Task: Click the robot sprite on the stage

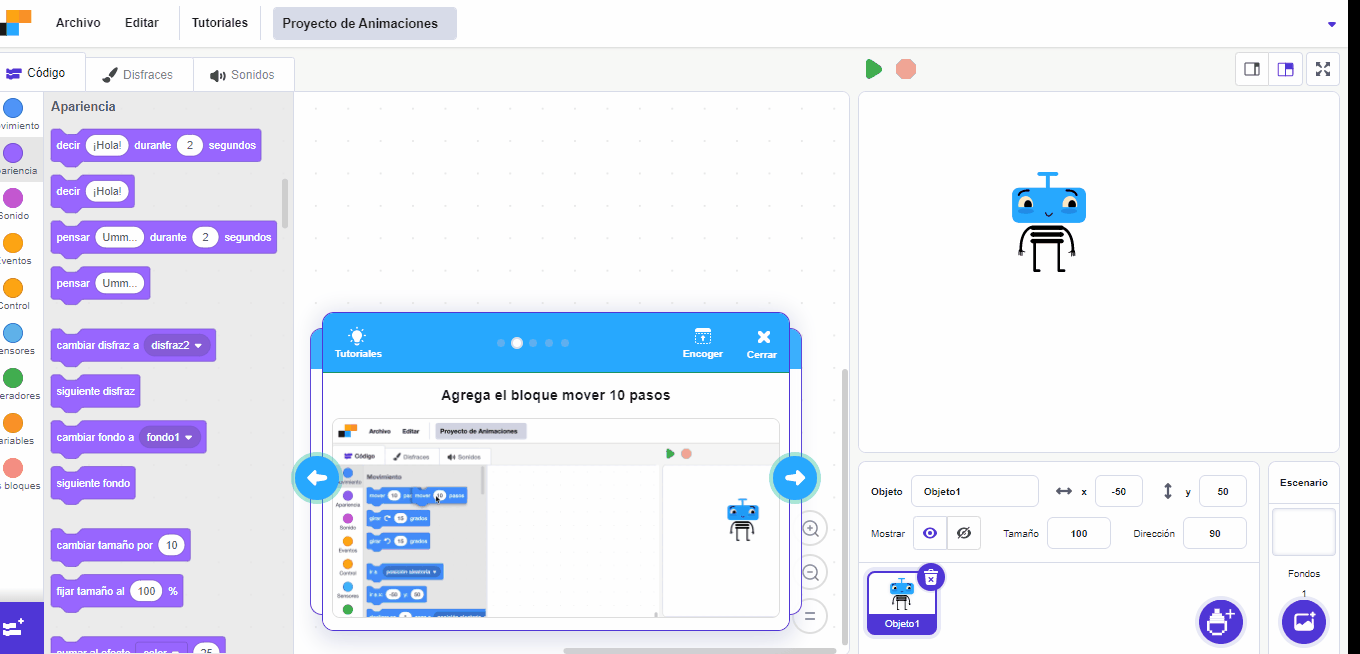Action: 1048,222
